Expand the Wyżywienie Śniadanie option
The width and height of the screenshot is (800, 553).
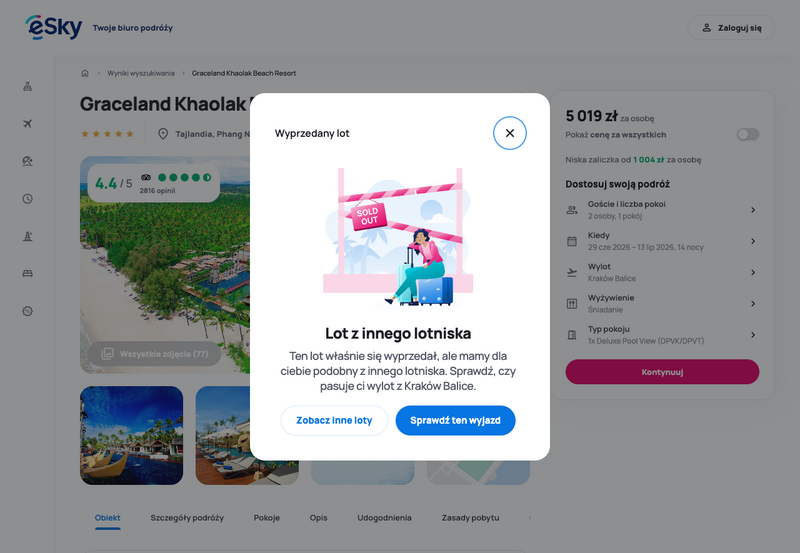661,304
